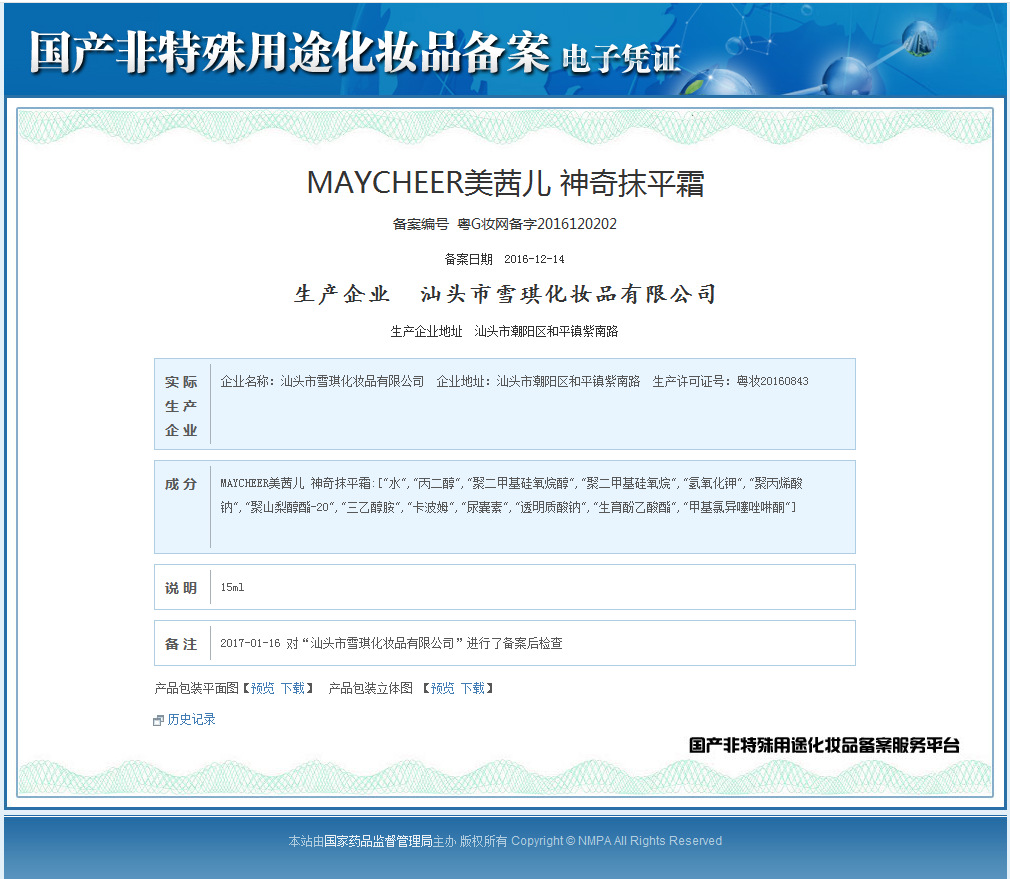Click the product title MAYCHEER美茜儿 神奇抹平霜
This screenshot has width=1010, height=879.
(506, 183)
